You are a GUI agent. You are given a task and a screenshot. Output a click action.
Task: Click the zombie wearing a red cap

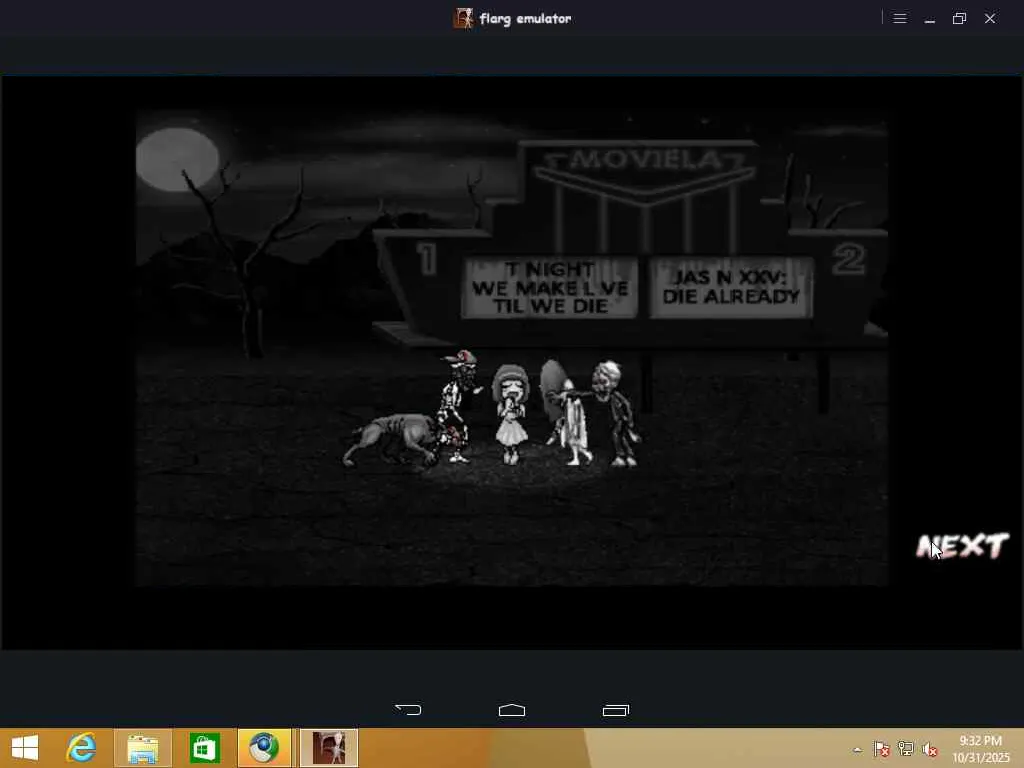(x=459, y=406)
